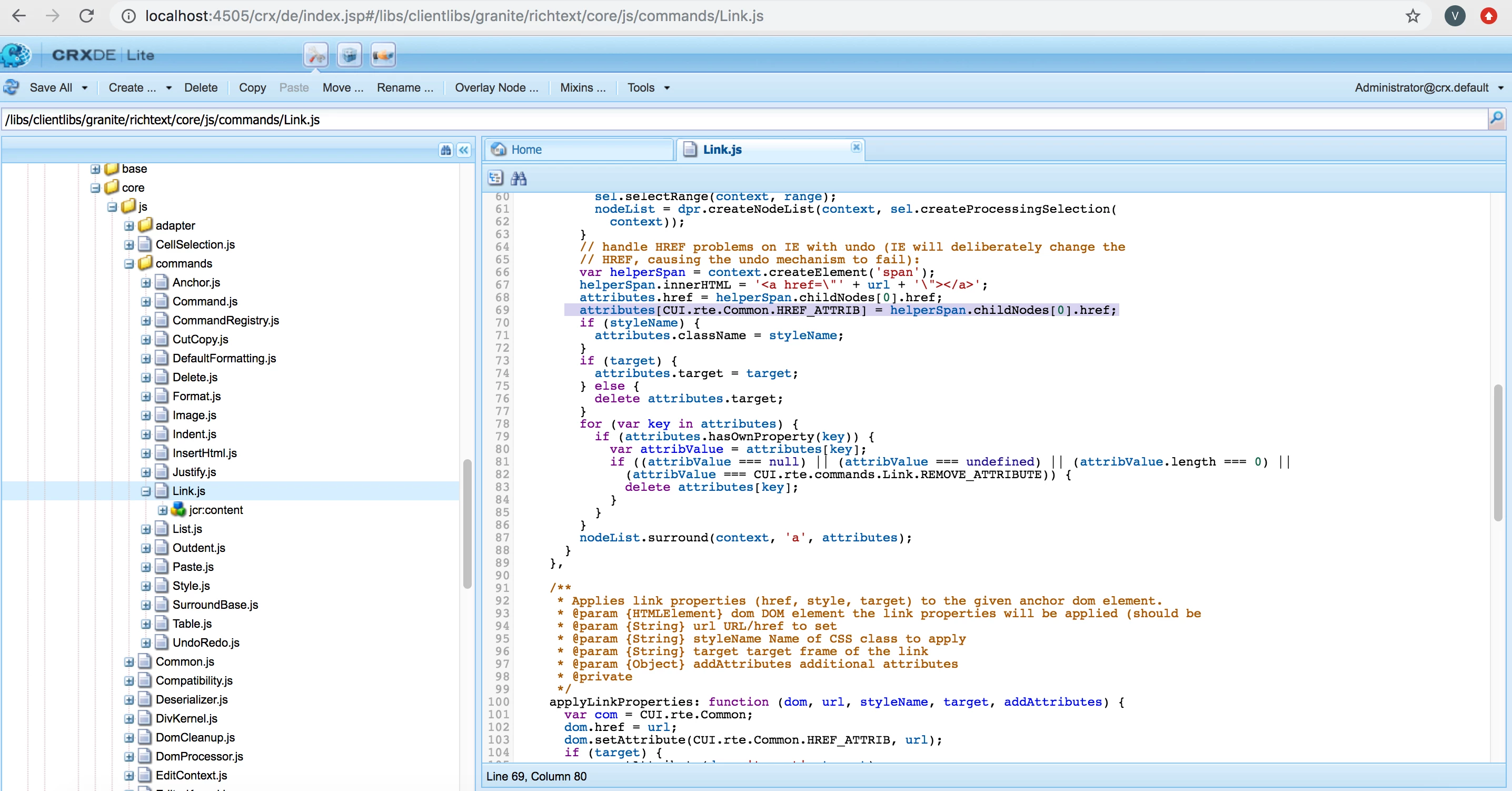Select Table.js in the tree
The image size is (1512, 791).
[x=192, y=624]
